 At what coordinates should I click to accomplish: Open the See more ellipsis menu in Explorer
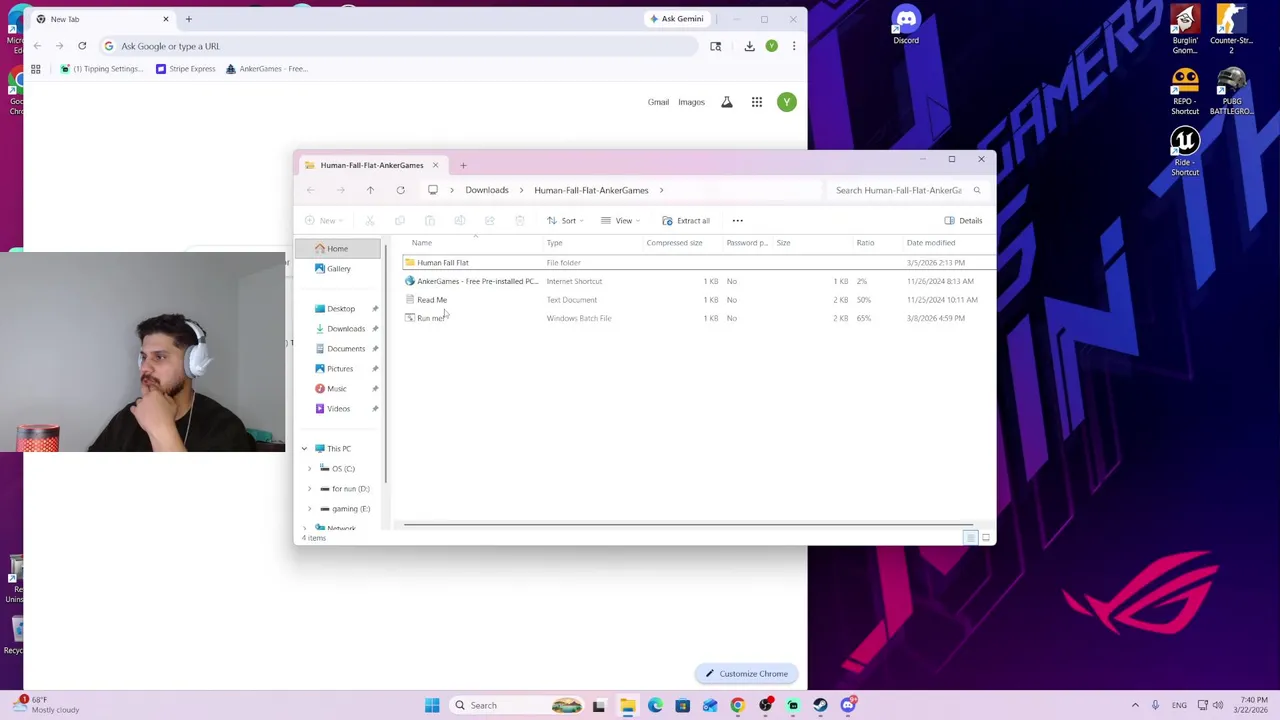coord(738,221)
